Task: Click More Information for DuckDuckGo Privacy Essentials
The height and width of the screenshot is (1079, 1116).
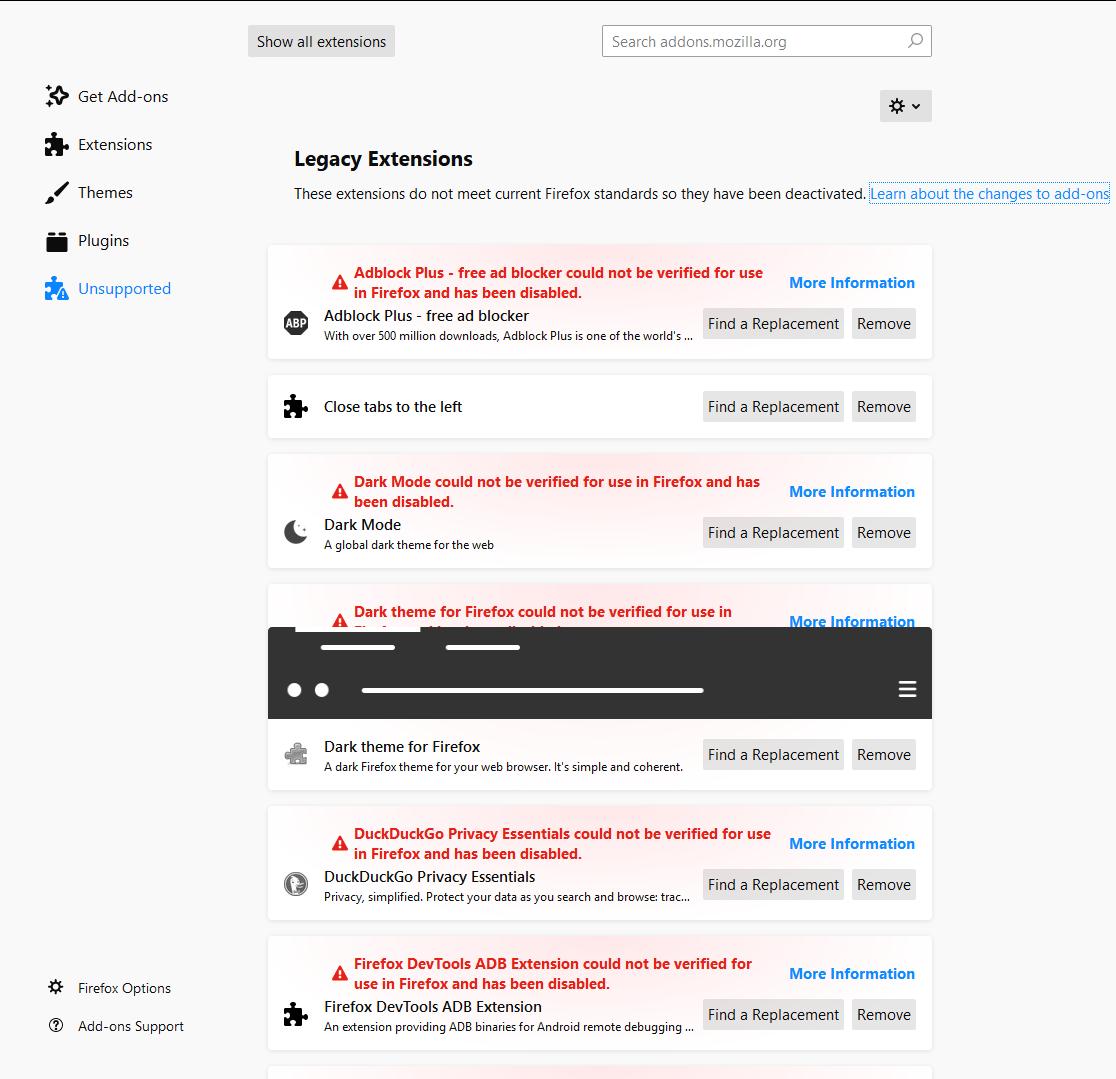Action: point(852,843)
